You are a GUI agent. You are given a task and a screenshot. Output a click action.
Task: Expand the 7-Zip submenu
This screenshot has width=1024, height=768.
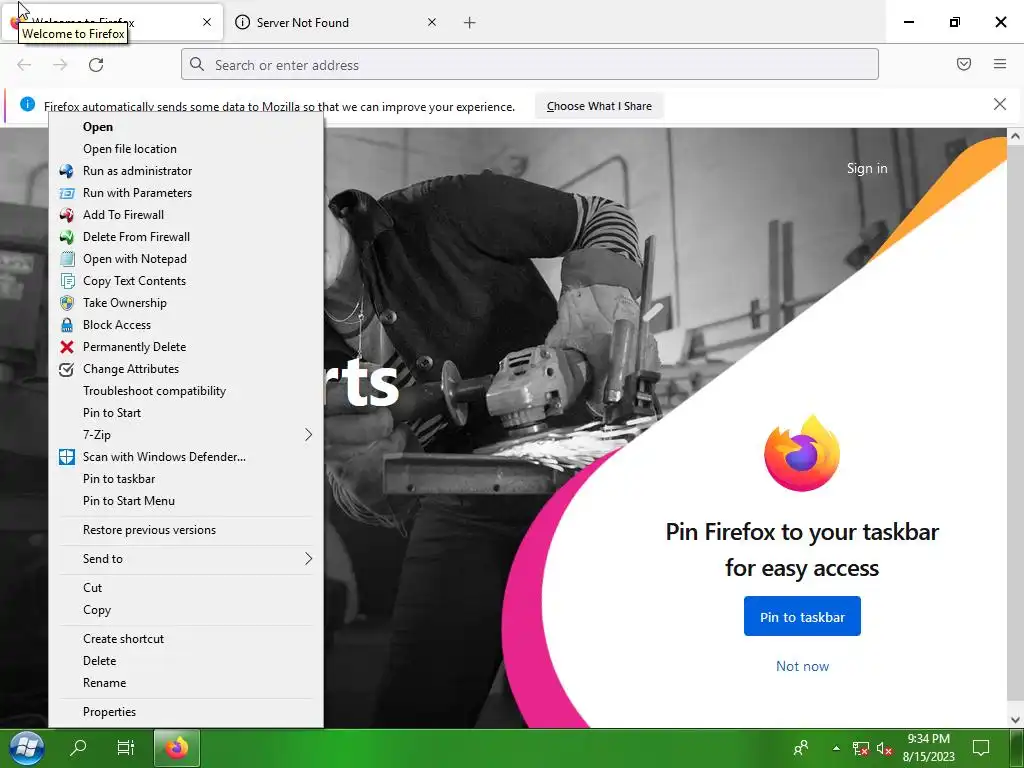tap(186, 435)
